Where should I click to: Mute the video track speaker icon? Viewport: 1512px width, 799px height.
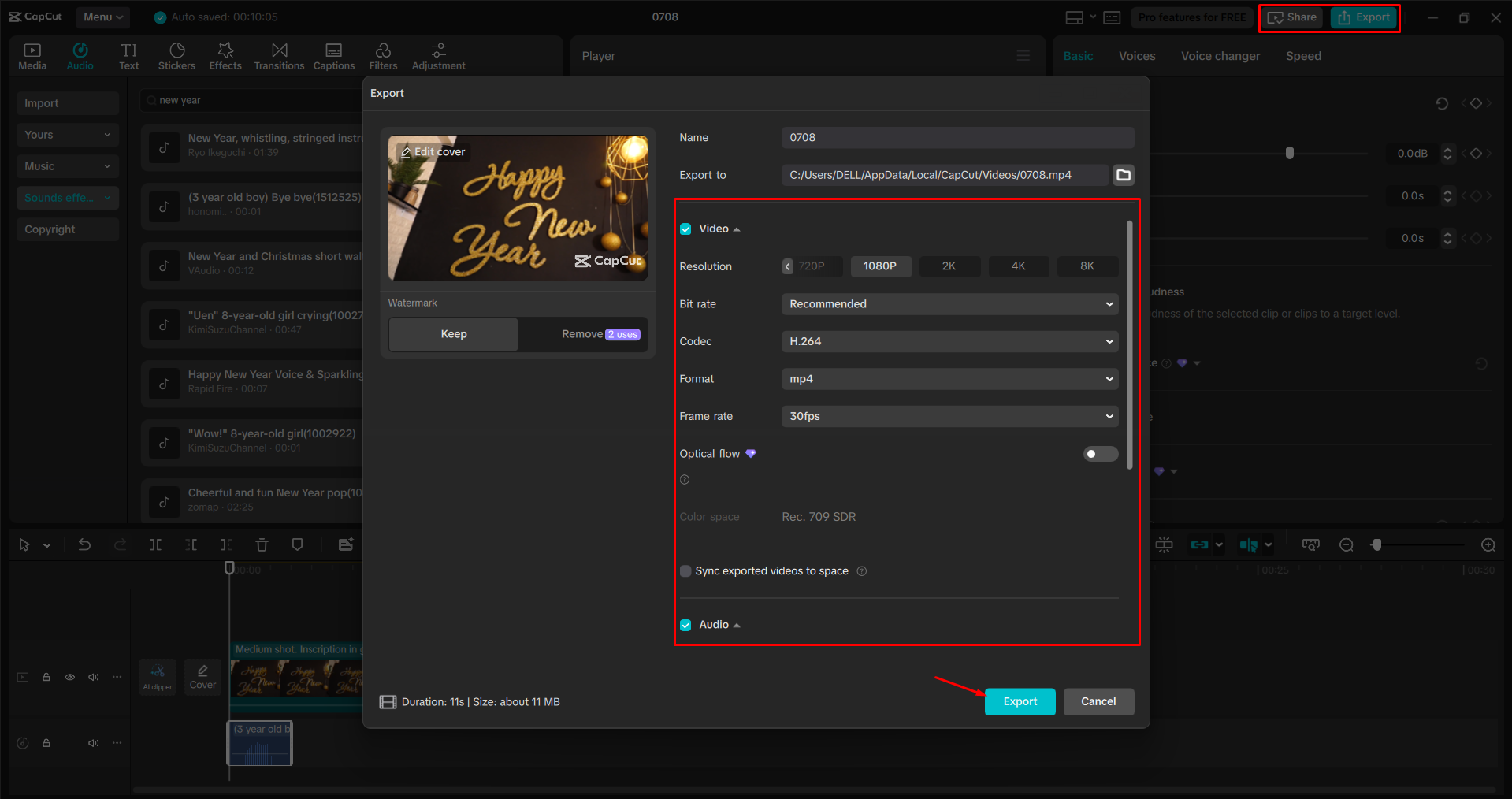point(94,677)
